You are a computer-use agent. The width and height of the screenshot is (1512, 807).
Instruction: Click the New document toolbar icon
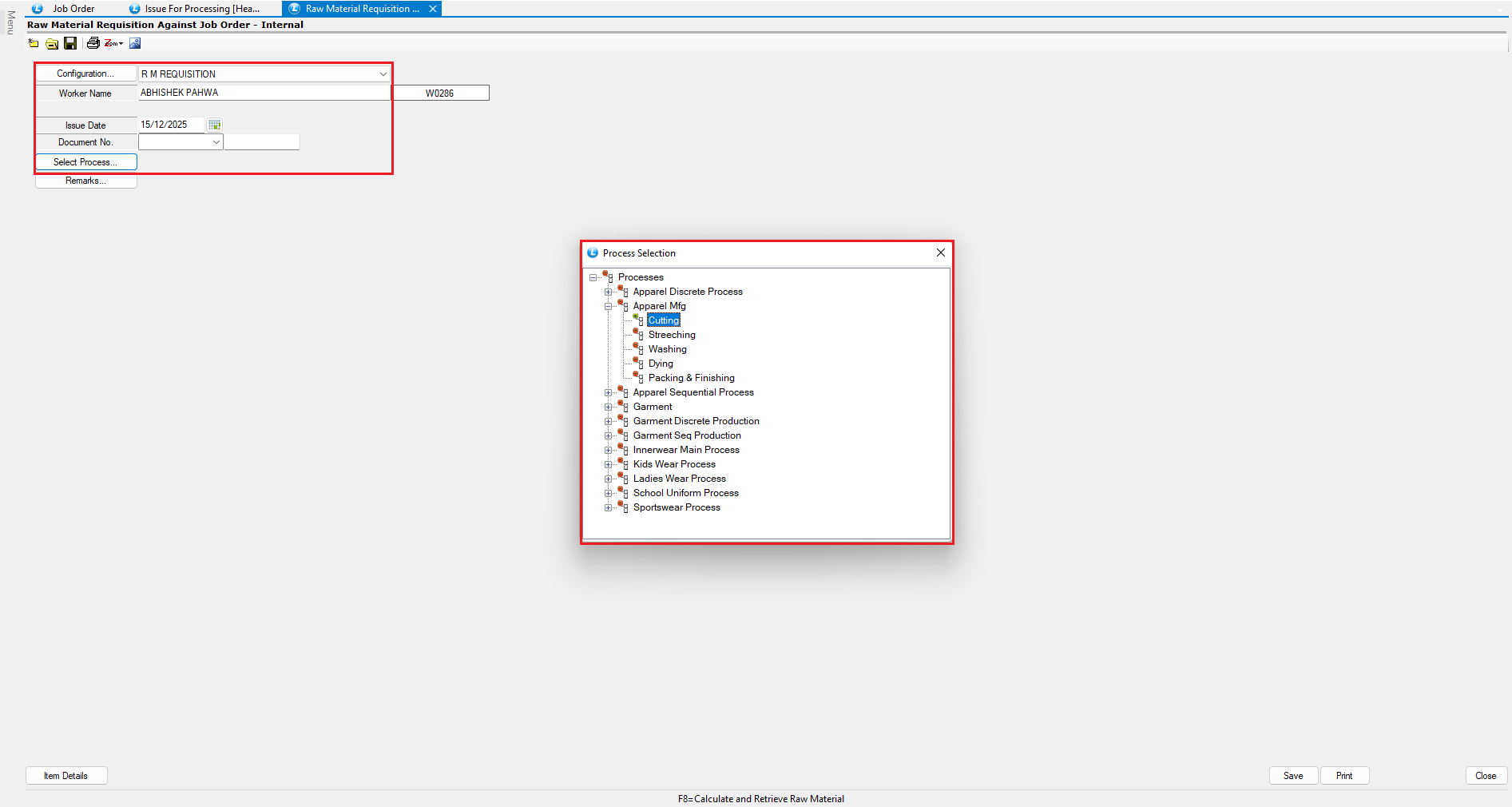(x=34, y=43)
